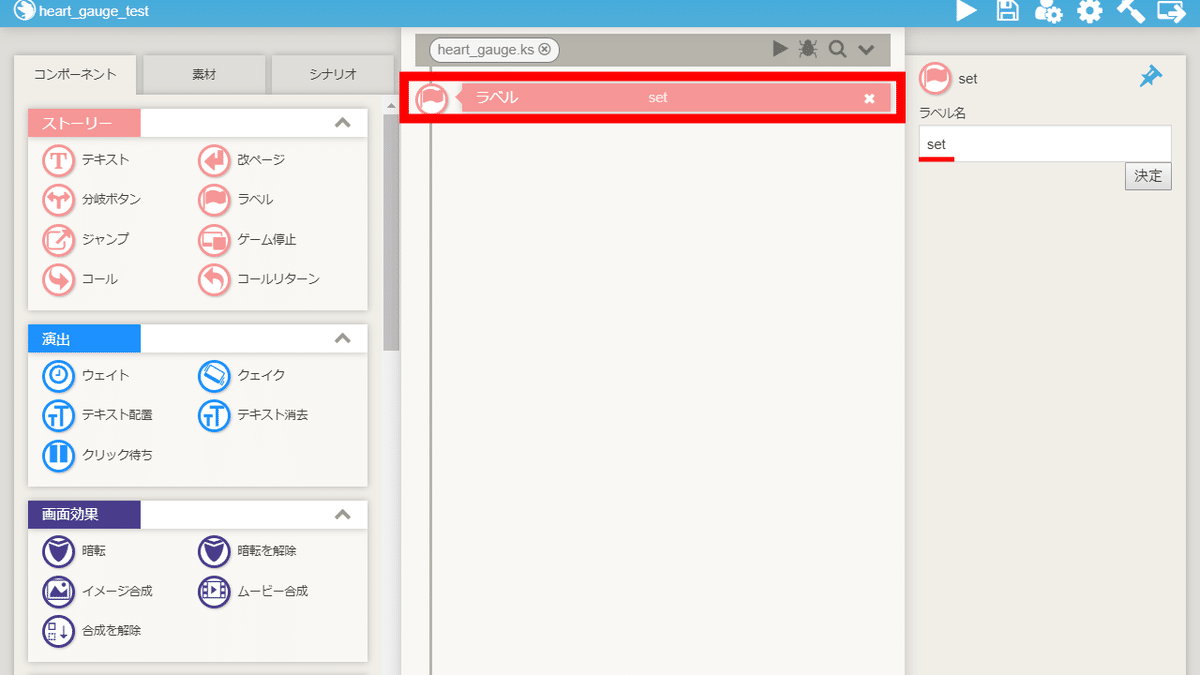Focus the ラベル名 input field
The width and height of the screenshot is (1200, 675).
pos(1045,144)
